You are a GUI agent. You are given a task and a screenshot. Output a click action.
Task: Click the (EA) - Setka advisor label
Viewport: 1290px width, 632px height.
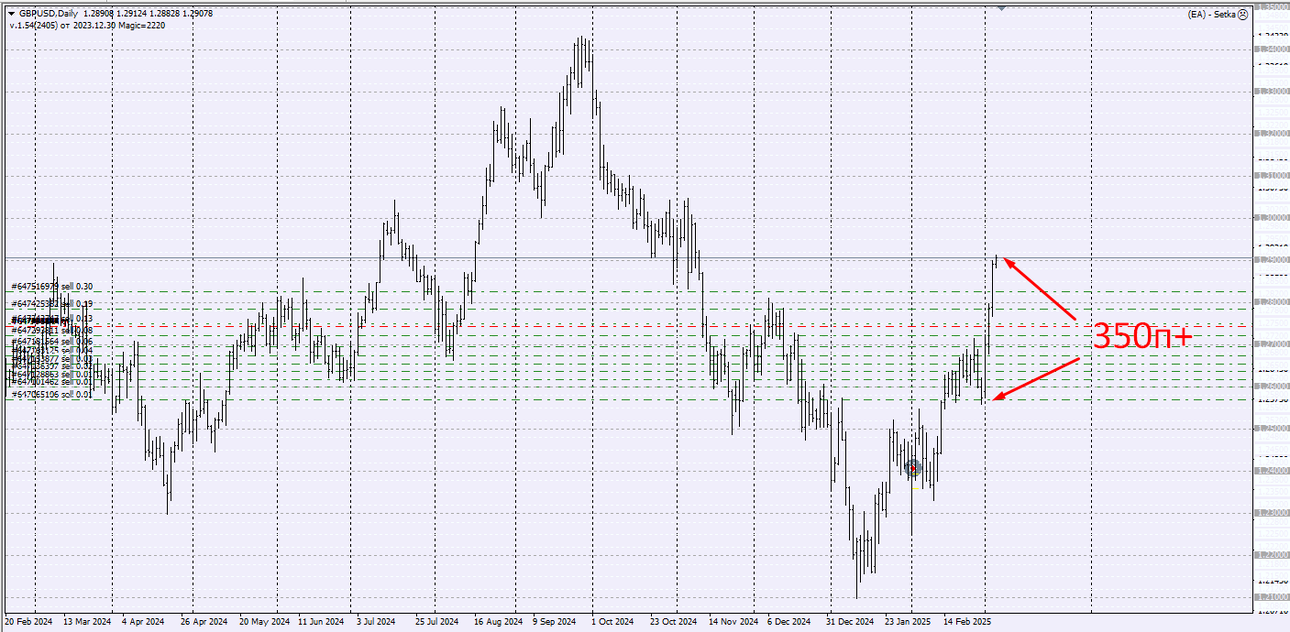tap(1212, 14)
